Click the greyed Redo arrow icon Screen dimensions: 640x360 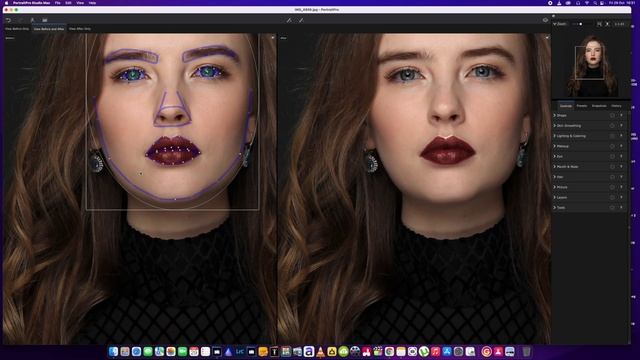(x=20, y=20)
